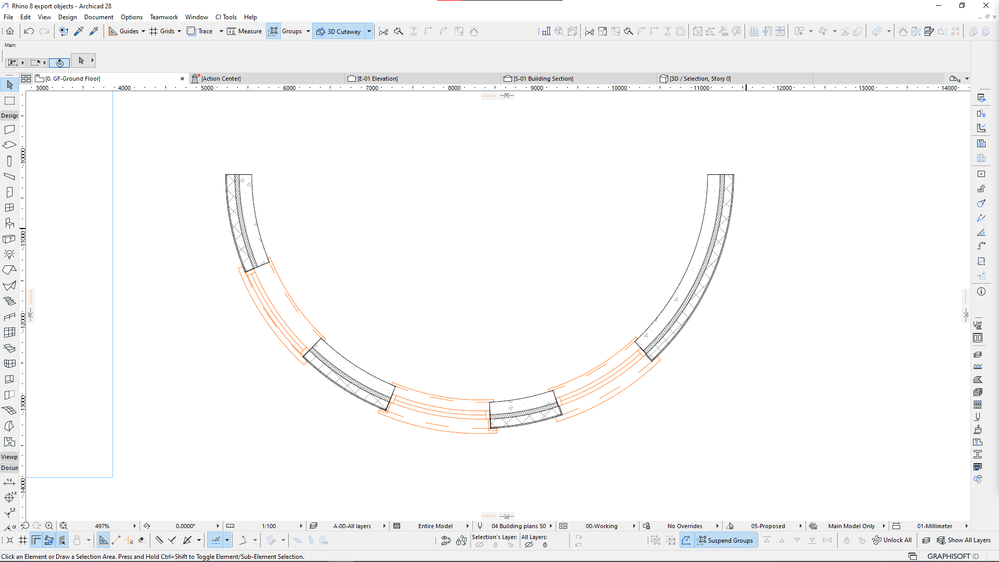
Task: Open the 1:100 scale flyout
Action: tap(301, 526)
